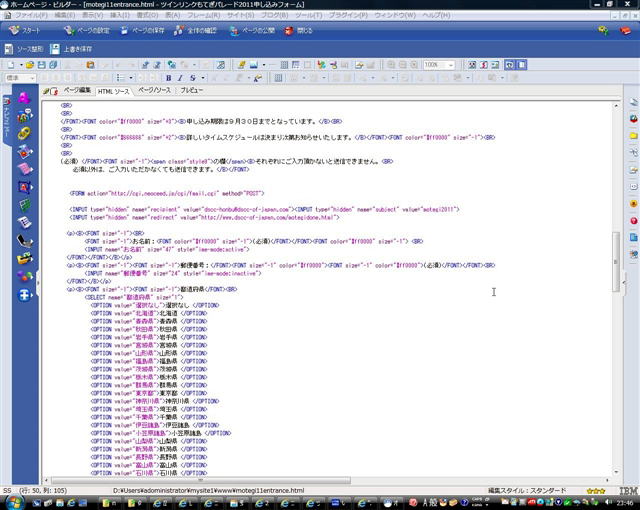The image size is (640, 510).
Task: Open the ファイル(F) menu
Action: tap(30, 16)
